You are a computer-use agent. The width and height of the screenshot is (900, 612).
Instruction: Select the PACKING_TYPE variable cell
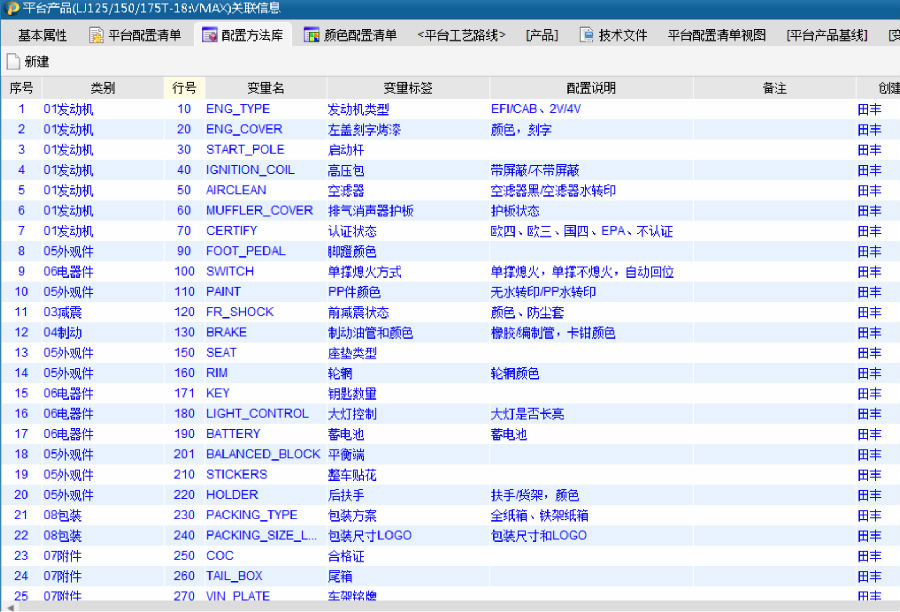point(266,515)
